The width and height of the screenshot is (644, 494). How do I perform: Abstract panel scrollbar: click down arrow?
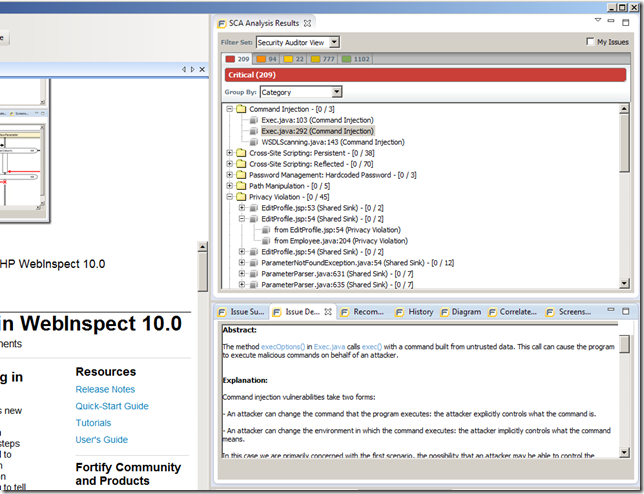click(x=624, y=453)
